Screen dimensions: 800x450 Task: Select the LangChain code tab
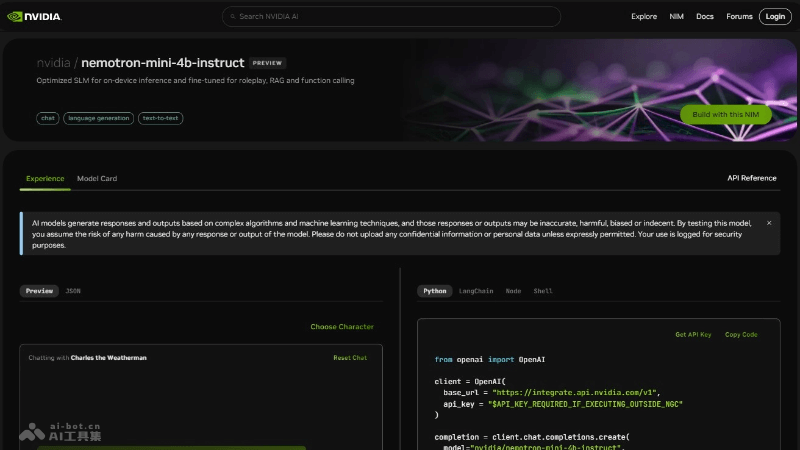pyautogui.click(x=476, y=291)
